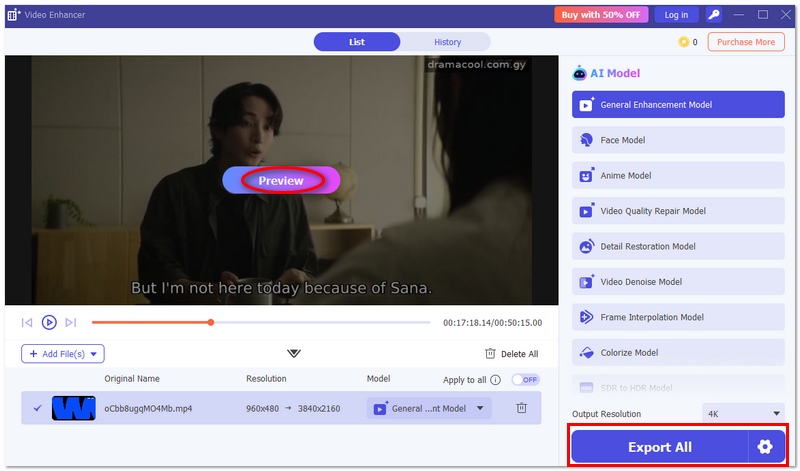
Task: Click the Preview button on video
Action: tap(281, 181)
